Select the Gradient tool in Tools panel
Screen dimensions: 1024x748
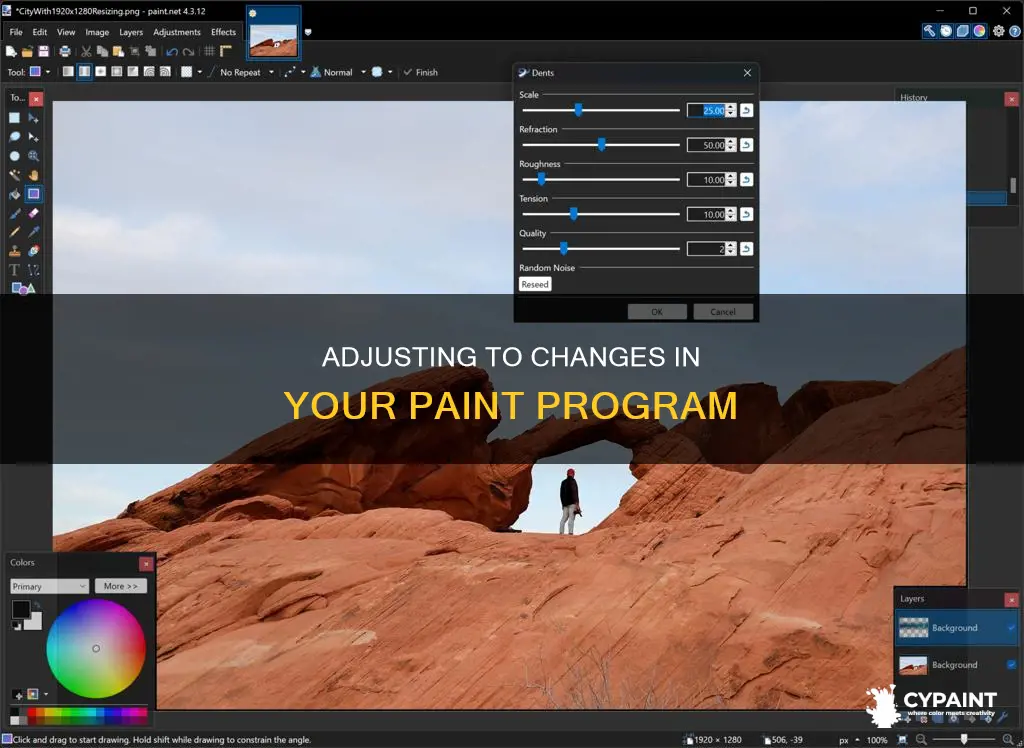tap(33, 194)
